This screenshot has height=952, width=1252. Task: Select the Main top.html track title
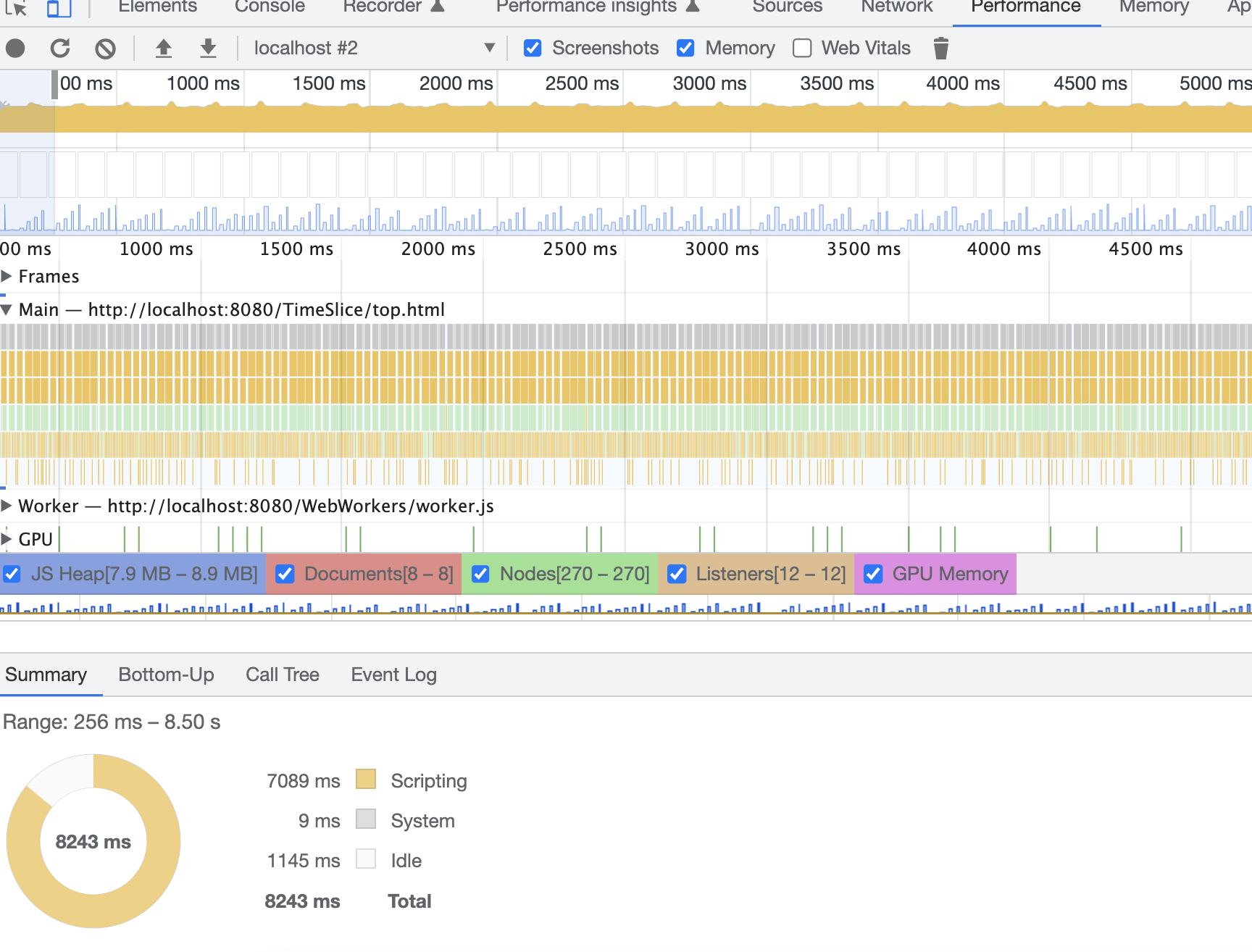coord(232,310)
